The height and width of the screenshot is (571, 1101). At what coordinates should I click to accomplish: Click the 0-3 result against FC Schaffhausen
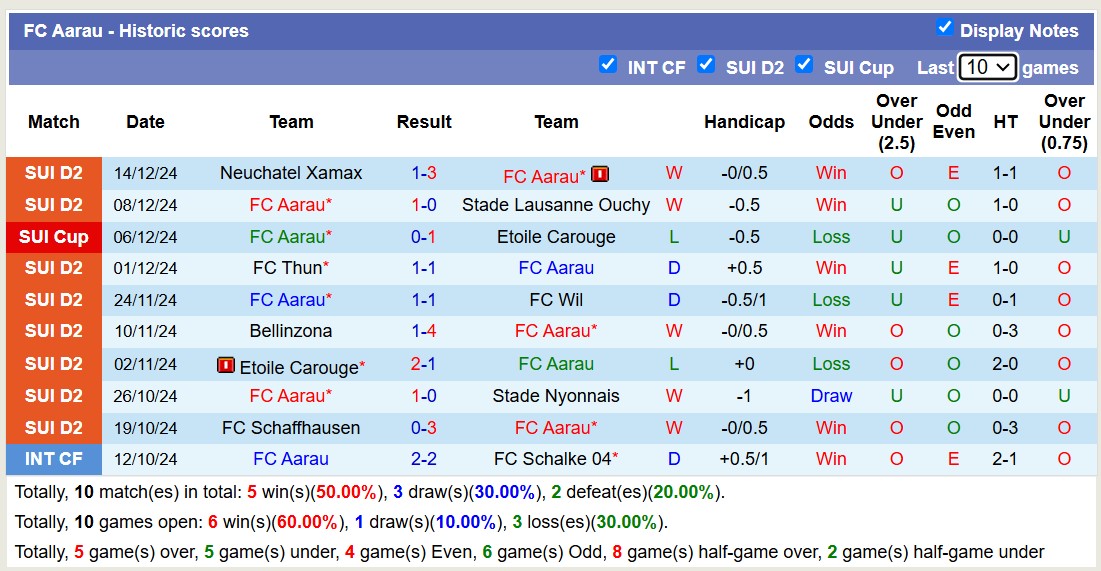point(424,428)
